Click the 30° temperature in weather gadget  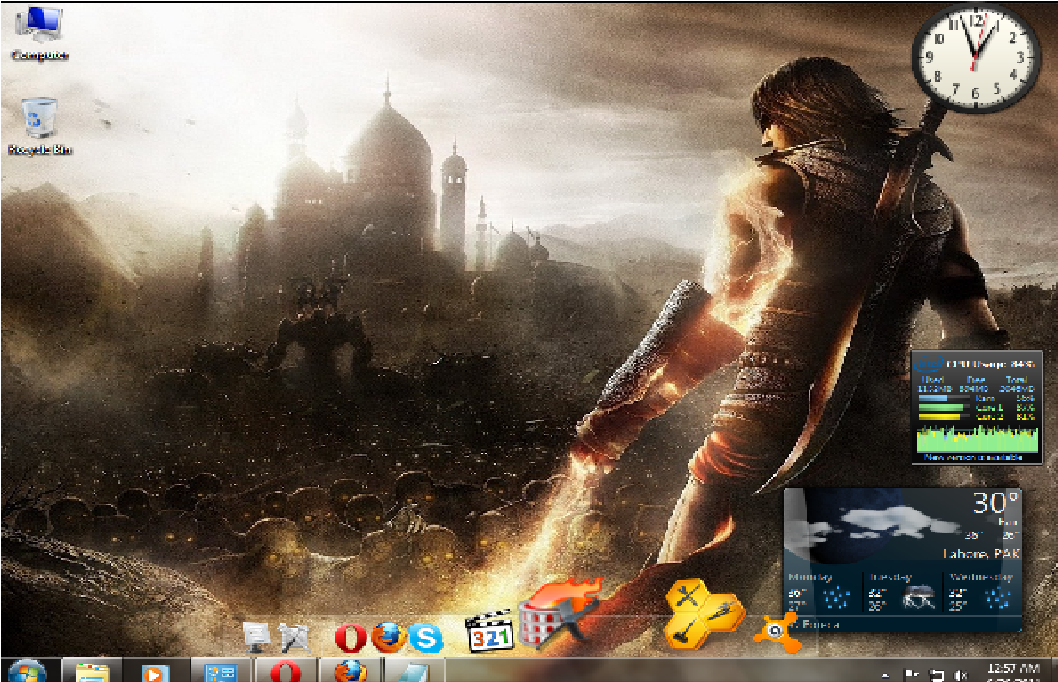click(x=995, y=503)
